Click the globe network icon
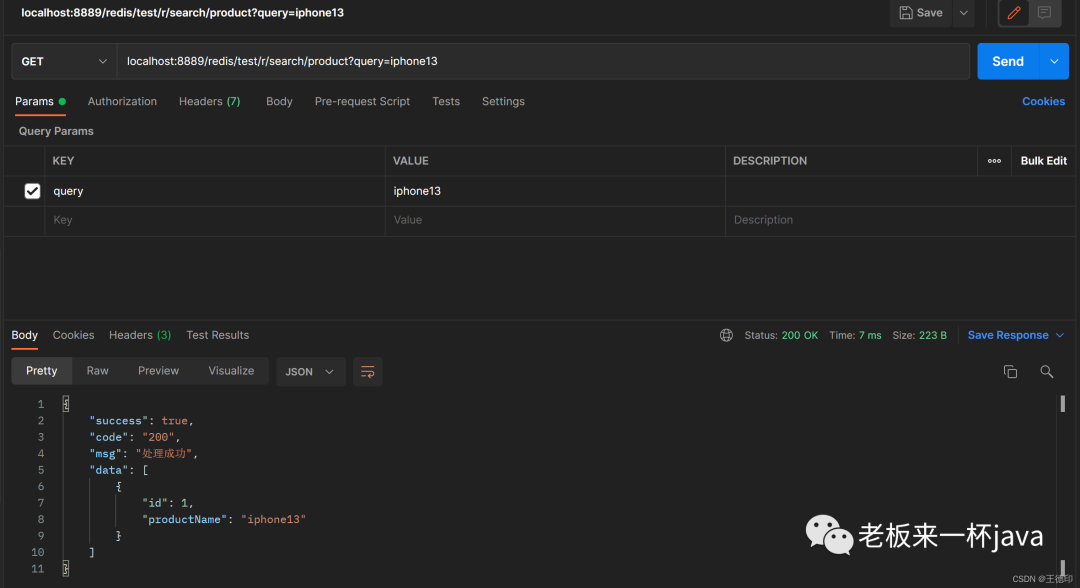 [726, 335]
